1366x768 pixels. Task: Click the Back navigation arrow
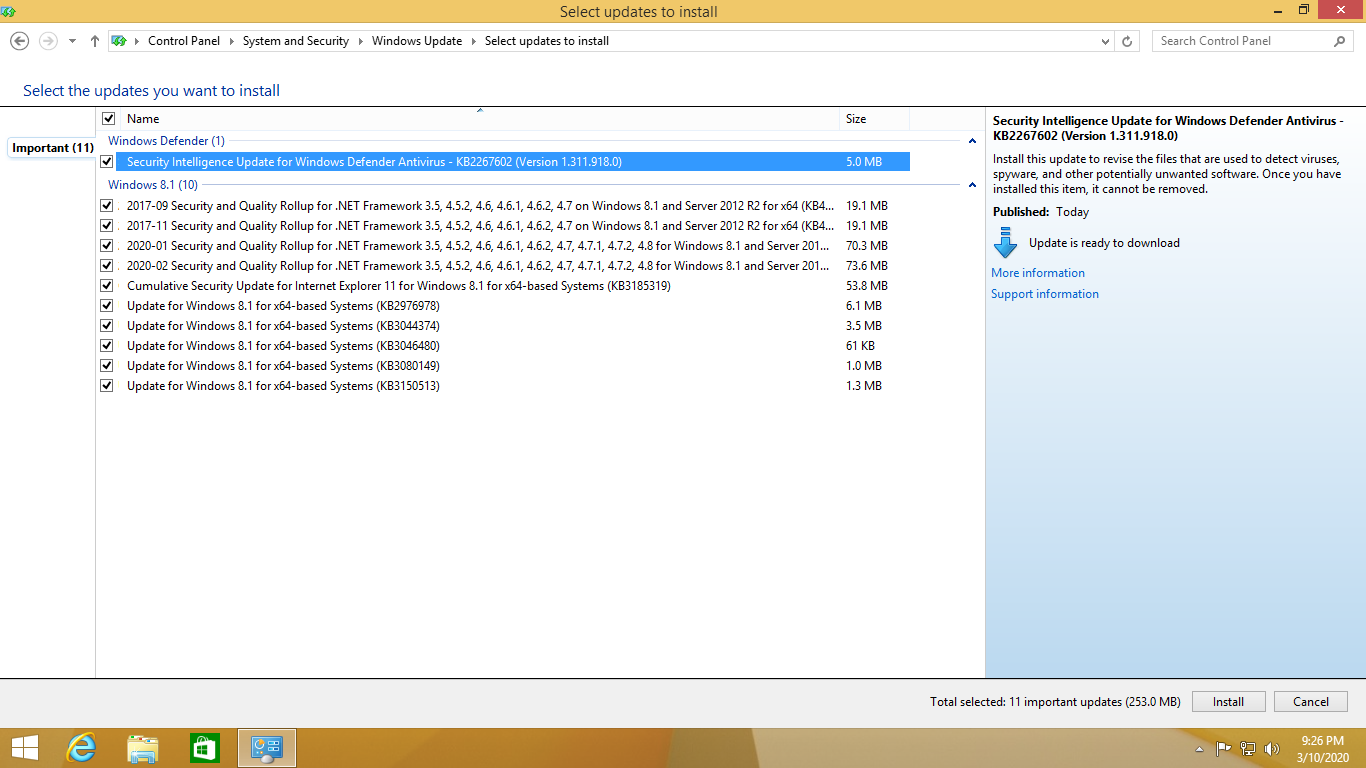19,41
